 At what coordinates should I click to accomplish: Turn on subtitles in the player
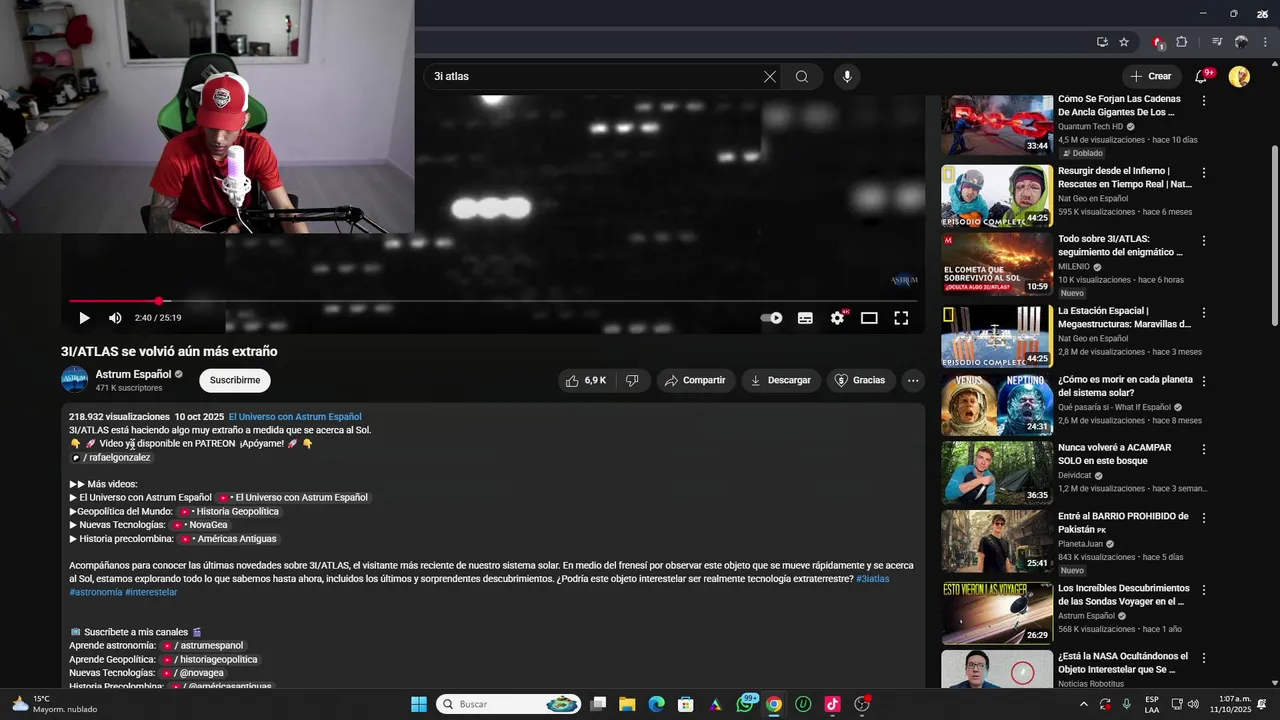tap(805, 318)
